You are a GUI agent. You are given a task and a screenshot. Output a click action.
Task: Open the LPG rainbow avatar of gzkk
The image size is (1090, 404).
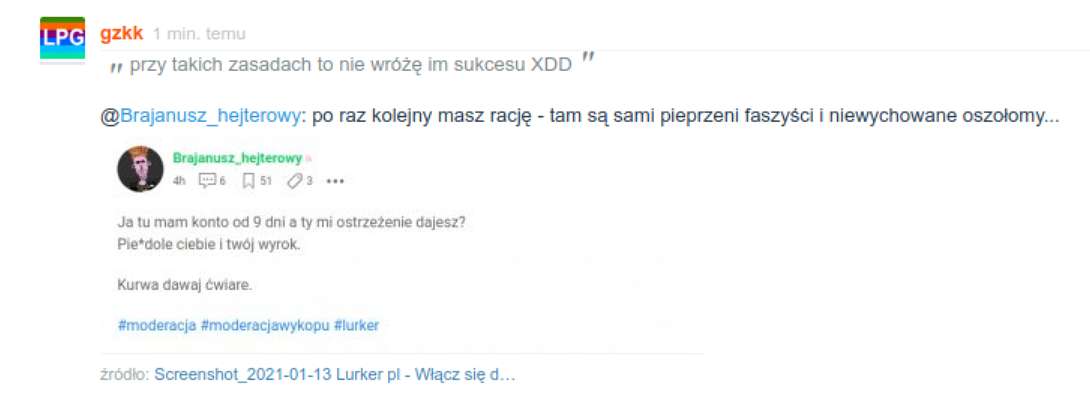tap(63, 38)
